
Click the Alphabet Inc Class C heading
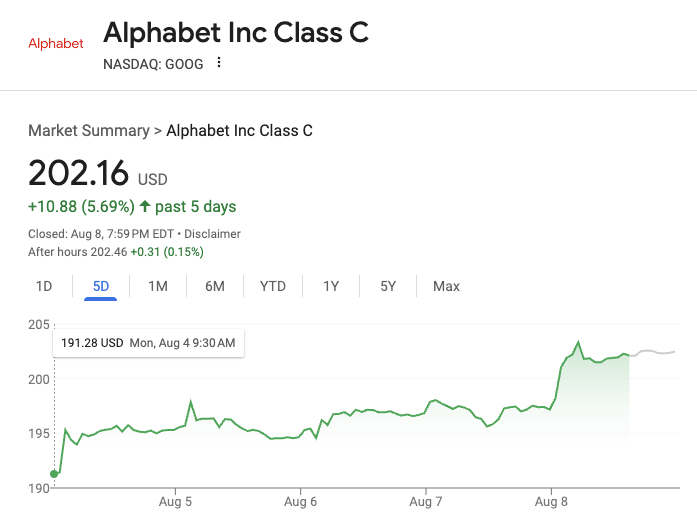[x=236, y=33]
